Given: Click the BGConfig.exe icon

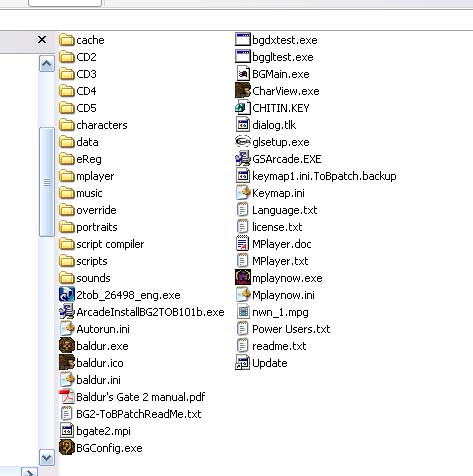Looking at the screenshot, I should tap(67, 448).
